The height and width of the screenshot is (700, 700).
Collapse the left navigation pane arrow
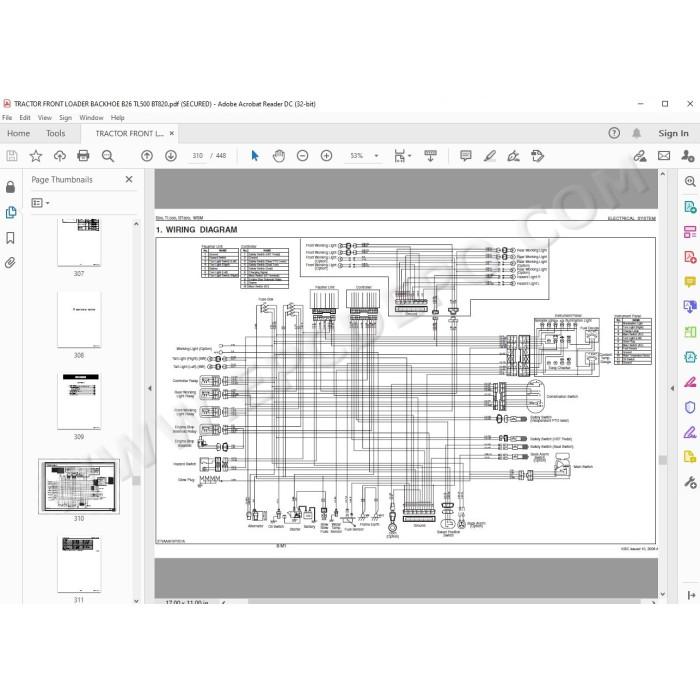tap(150, 388)
